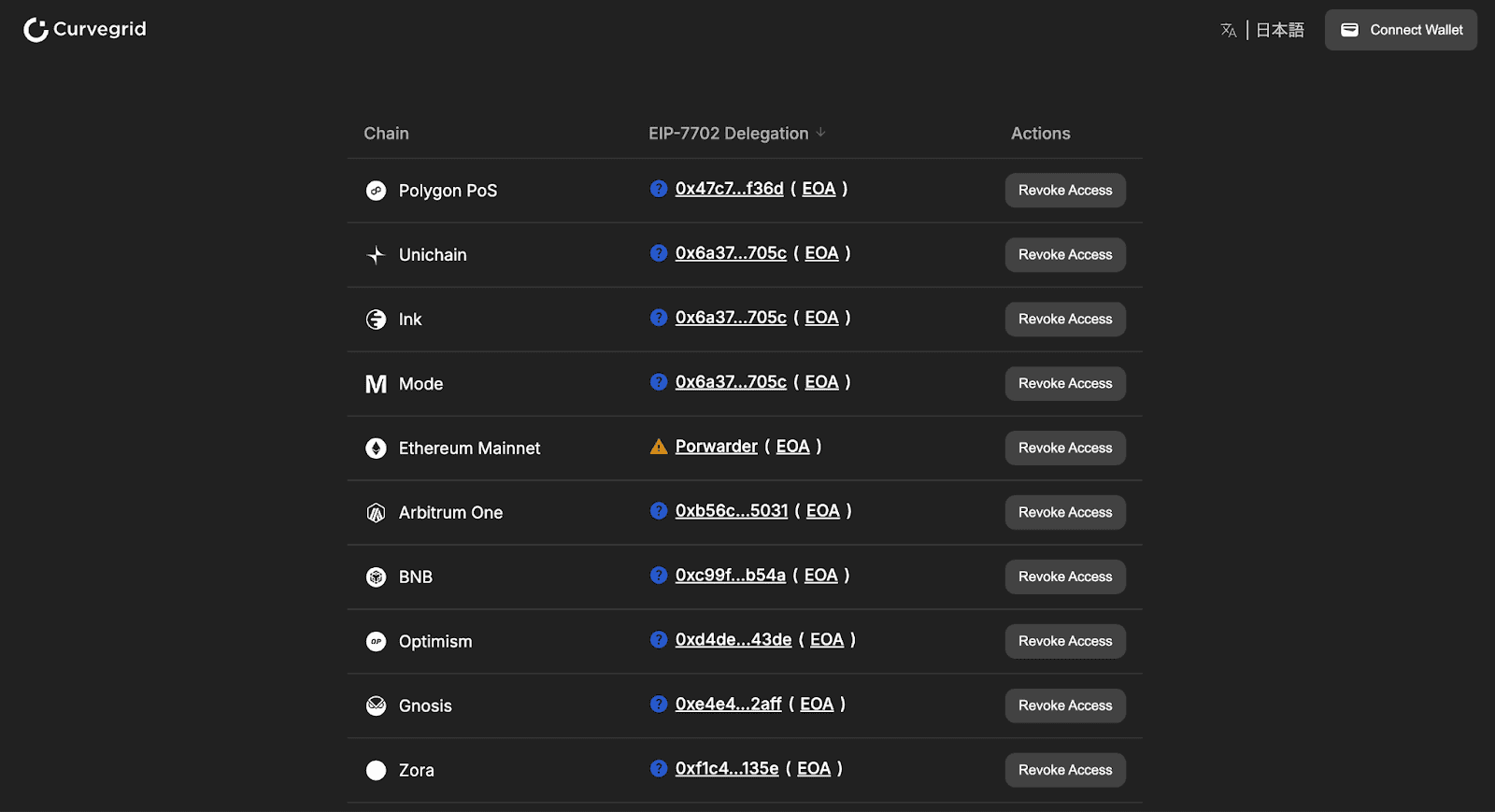Open the Porwarder delegation link
Screen dimensions: 1495x812
716,447
